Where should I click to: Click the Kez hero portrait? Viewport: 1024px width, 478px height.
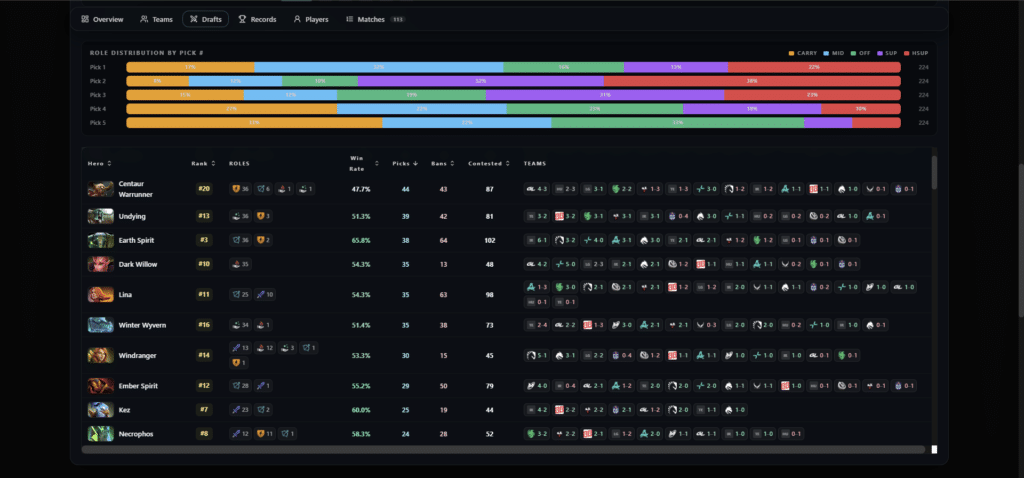pos(101,410)
